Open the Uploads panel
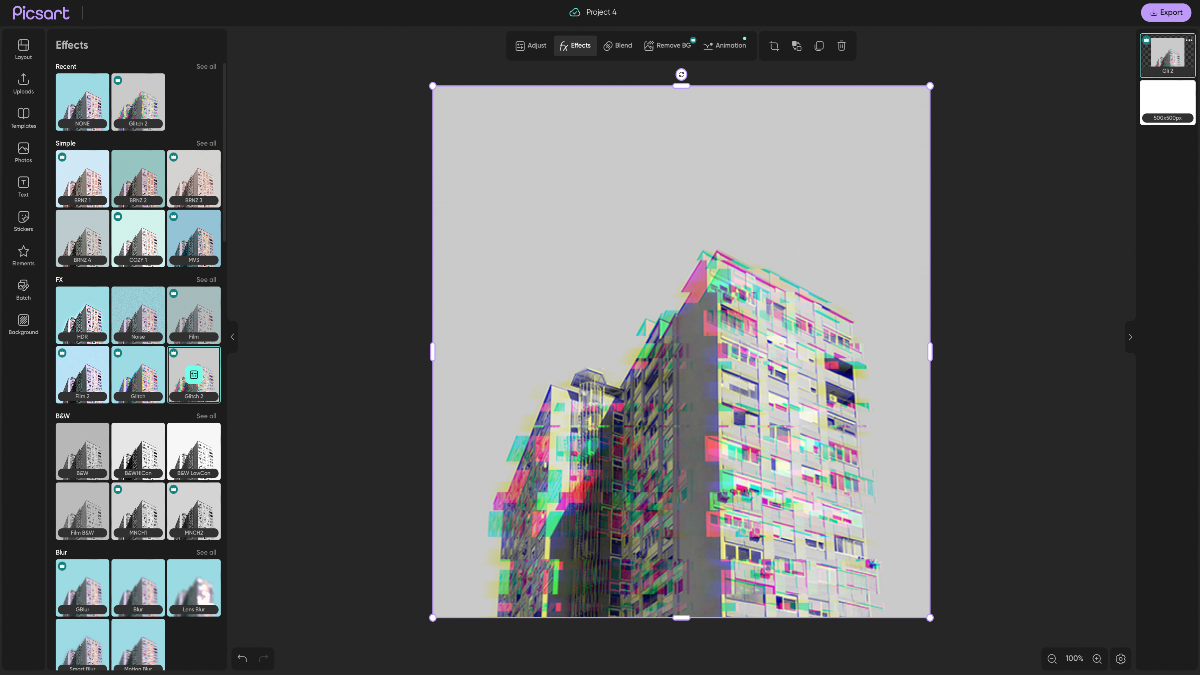The width and height of the screenshot is (1200, 675). click(x=22, y=85)
